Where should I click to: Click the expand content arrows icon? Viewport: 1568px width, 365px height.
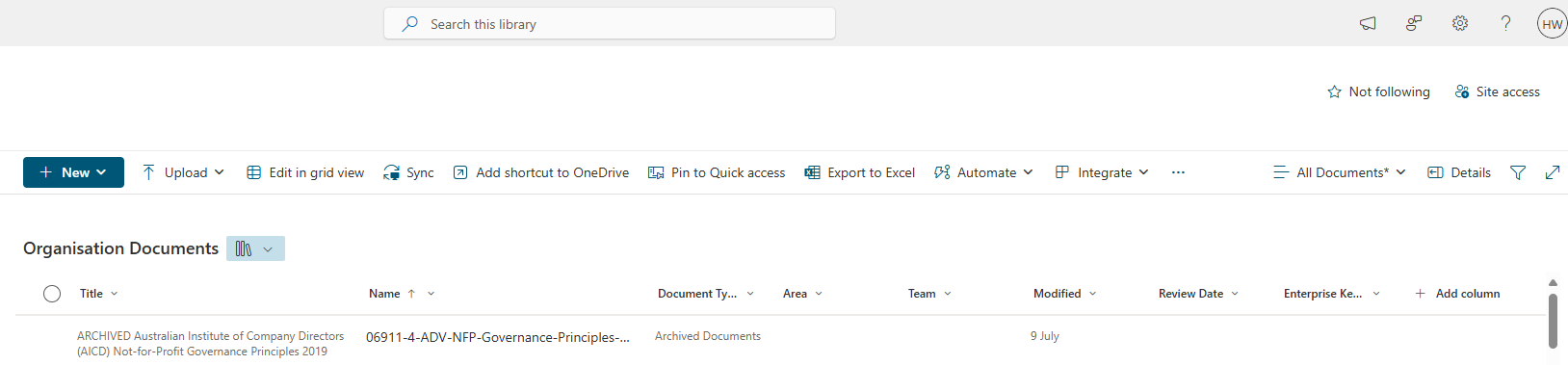point(1553,172)
